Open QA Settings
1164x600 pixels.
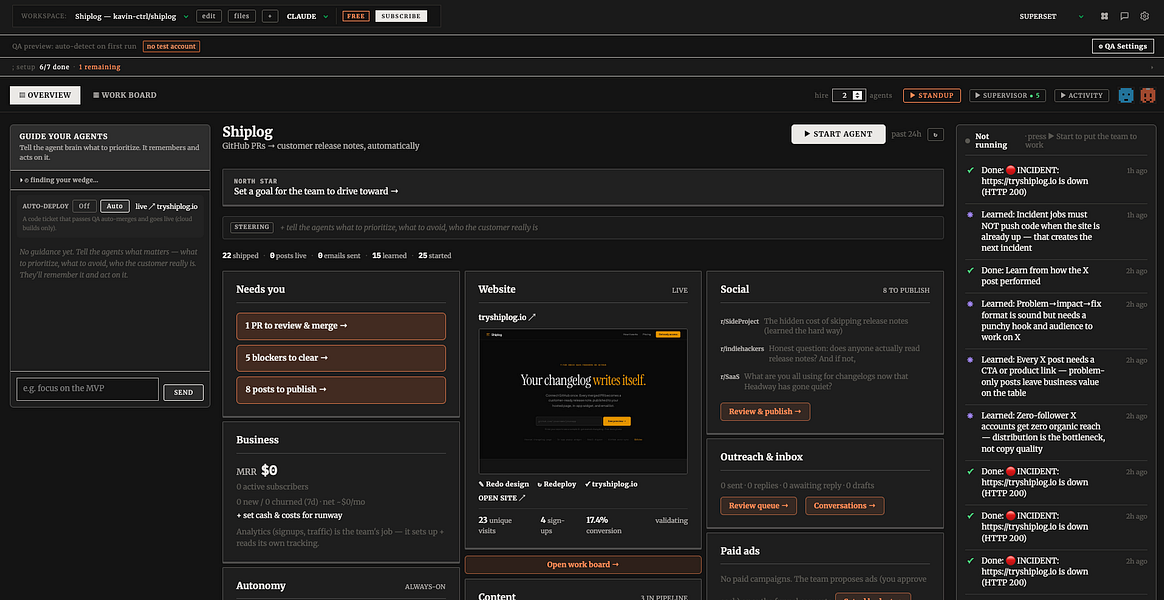tap(1123, 46)
